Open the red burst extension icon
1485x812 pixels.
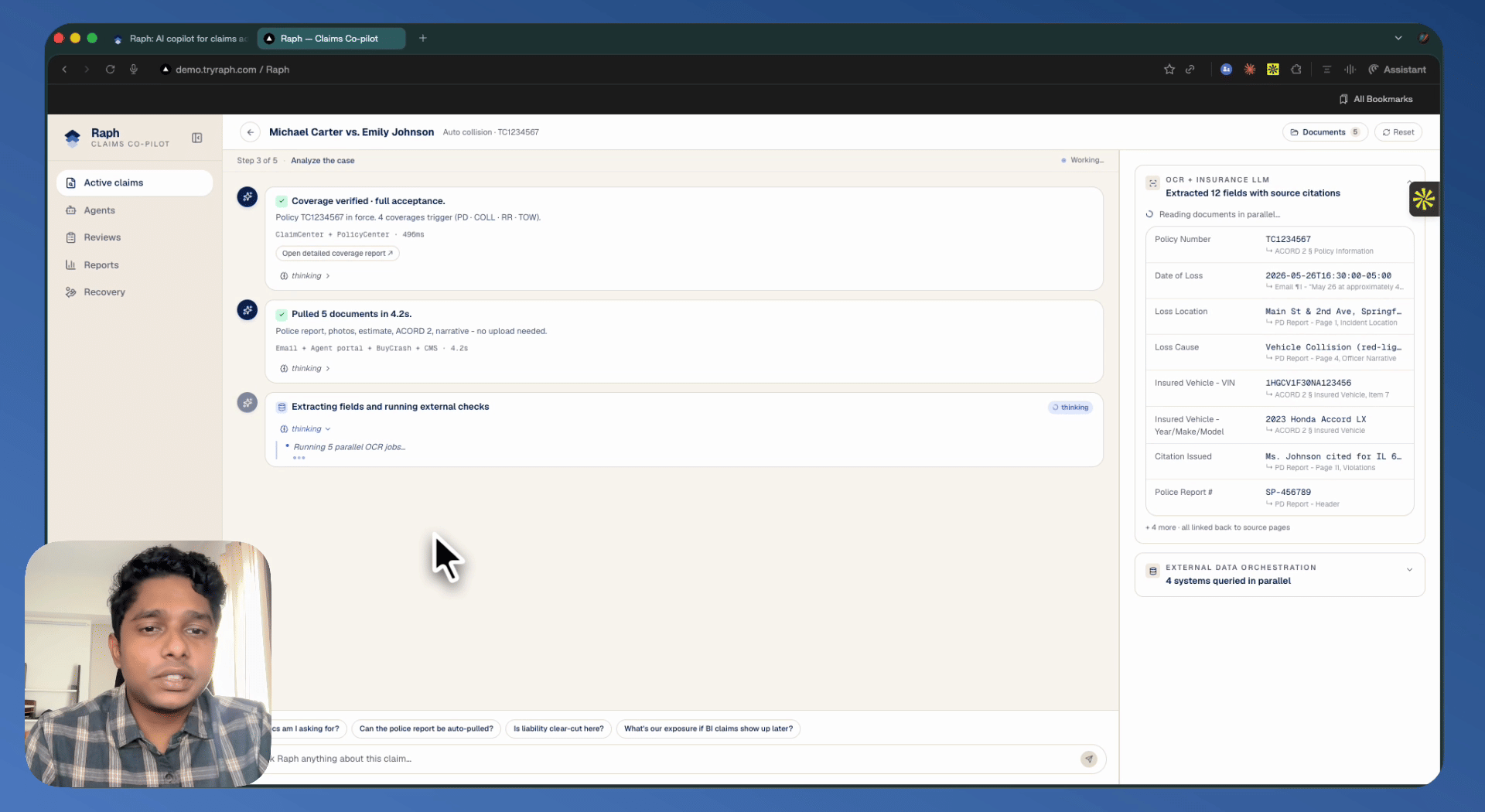[x=1250, y=70]
